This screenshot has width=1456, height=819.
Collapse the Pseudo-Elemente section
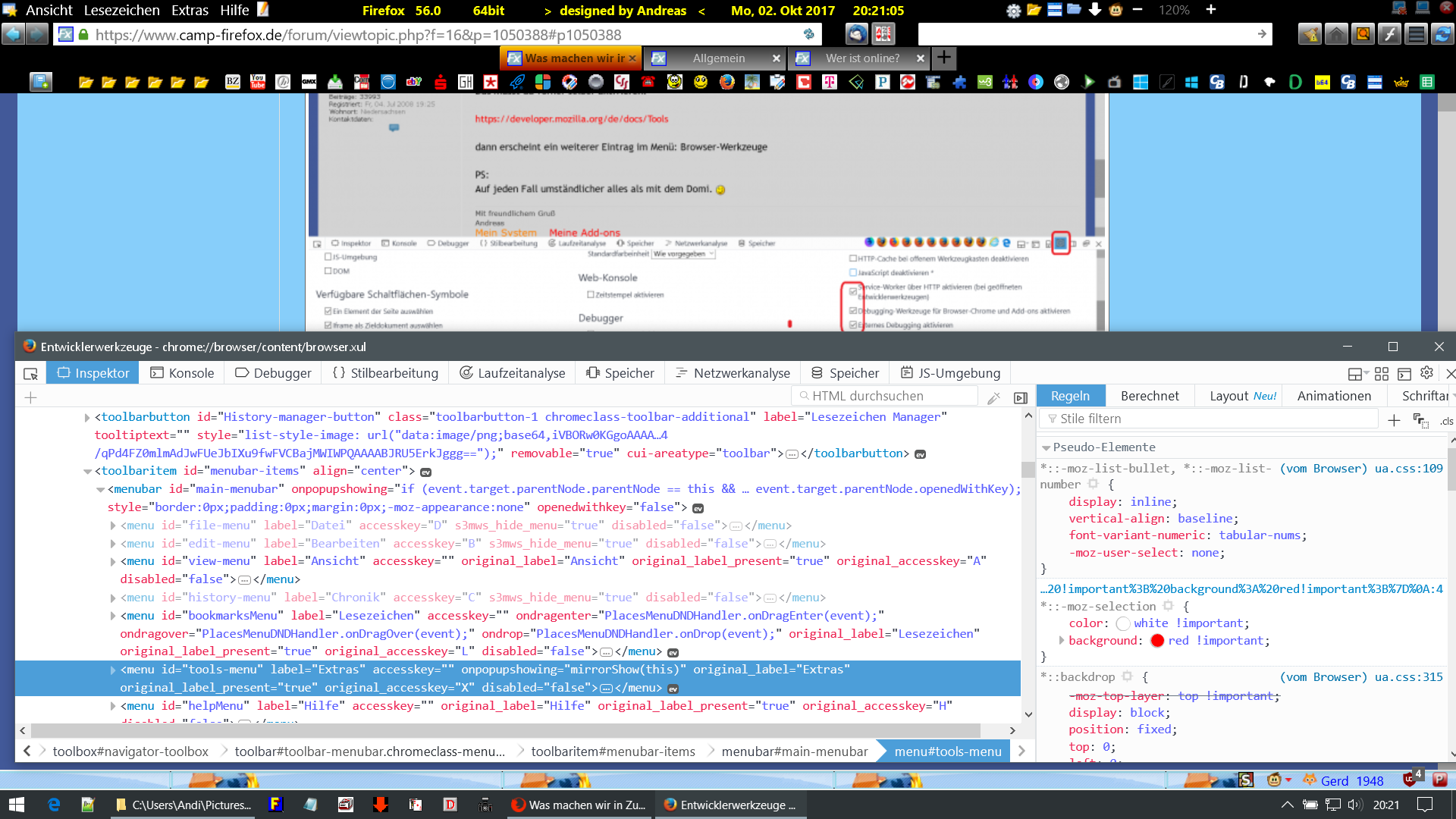[x=1046, y=447]
